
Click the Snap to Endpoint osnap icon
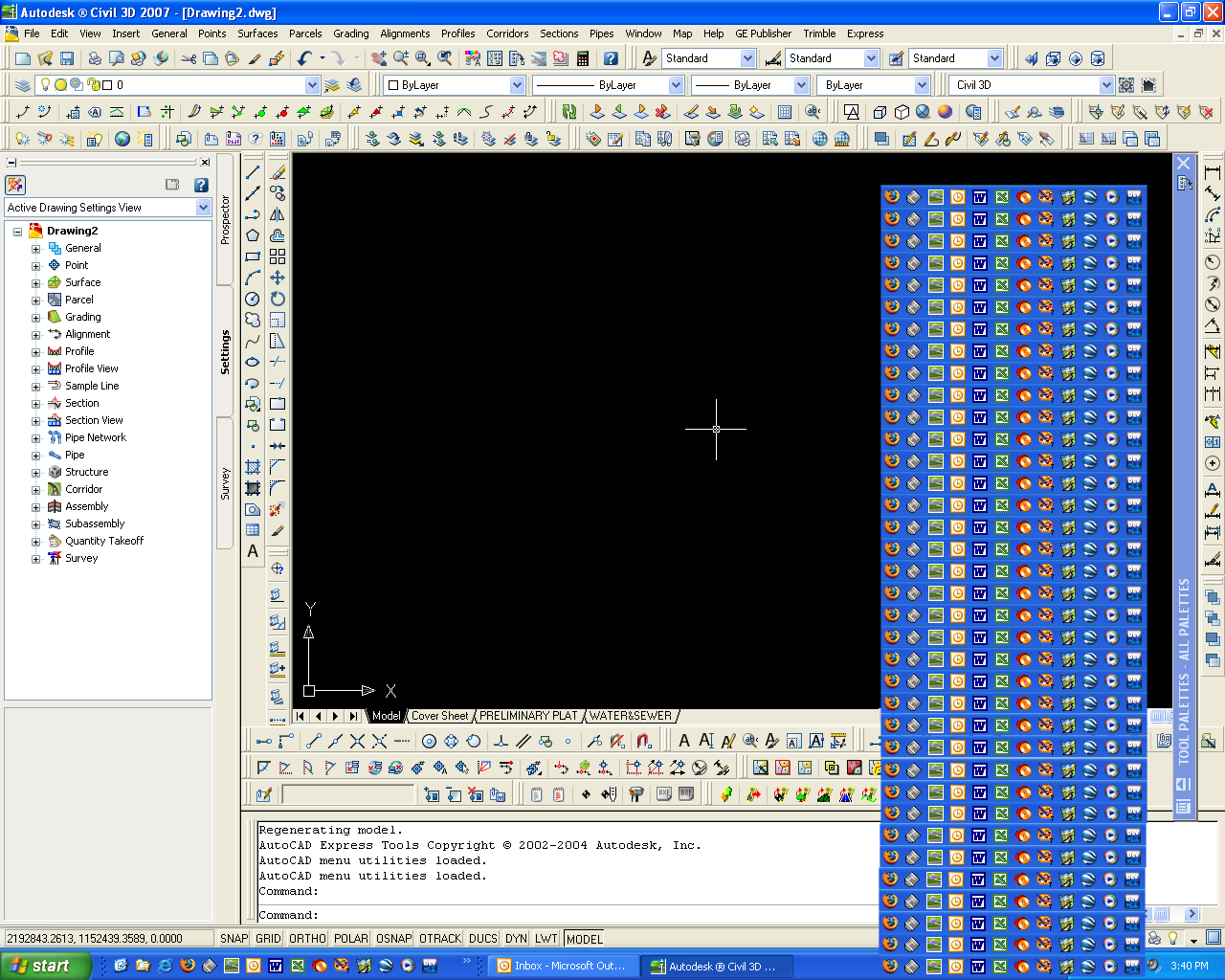tap(313, 741)
